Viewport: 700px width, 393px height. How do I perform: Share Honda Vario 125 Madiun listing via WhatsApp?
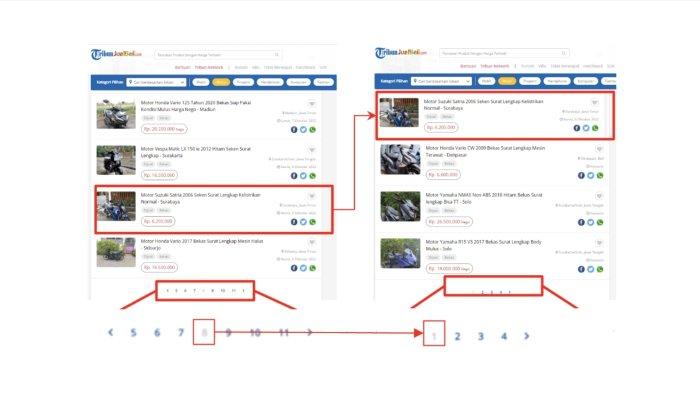point(312,130)
